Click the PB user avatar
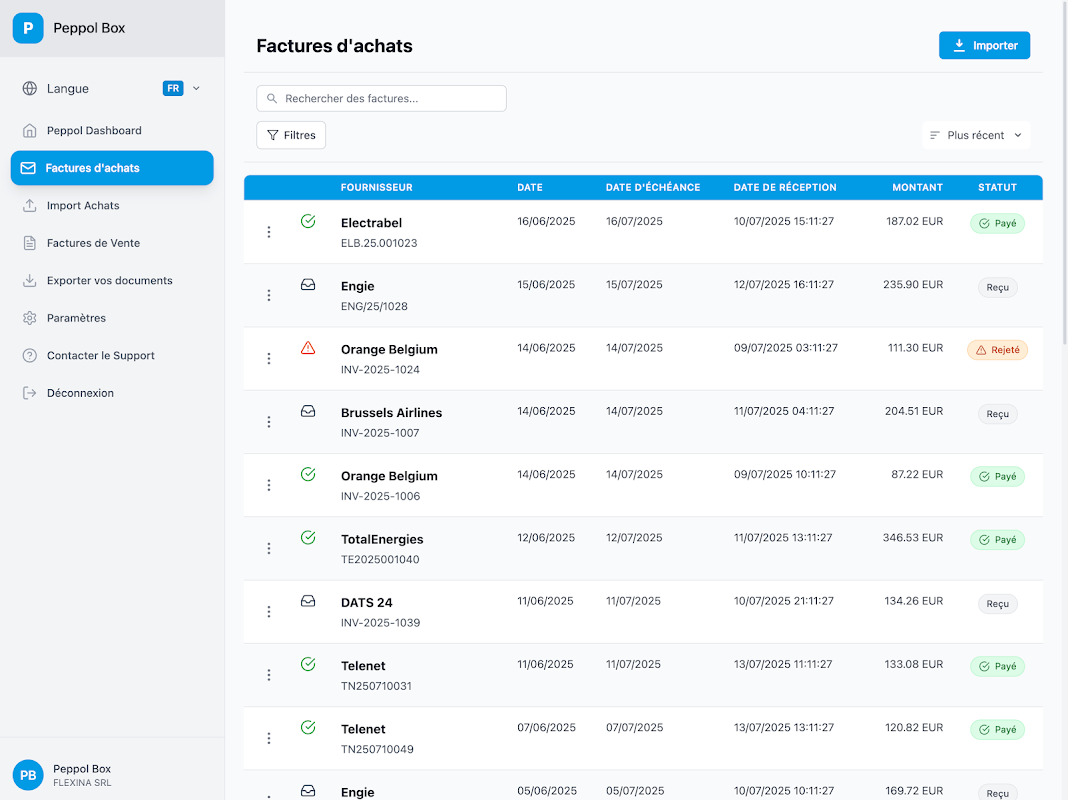1068x800 pixels. pos(28,775)
